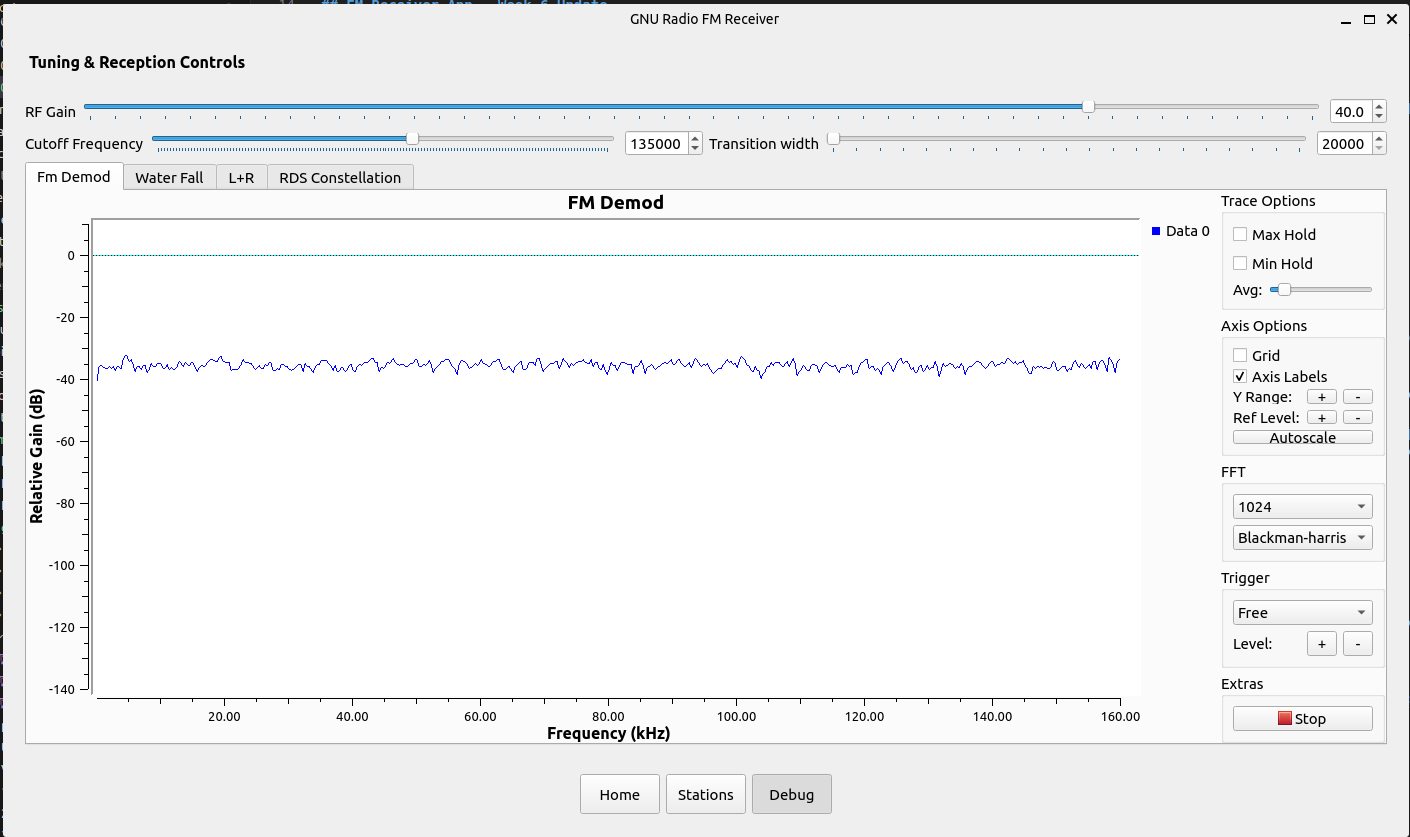
Task: Select the L+R tab
Action: pos(241,178)
